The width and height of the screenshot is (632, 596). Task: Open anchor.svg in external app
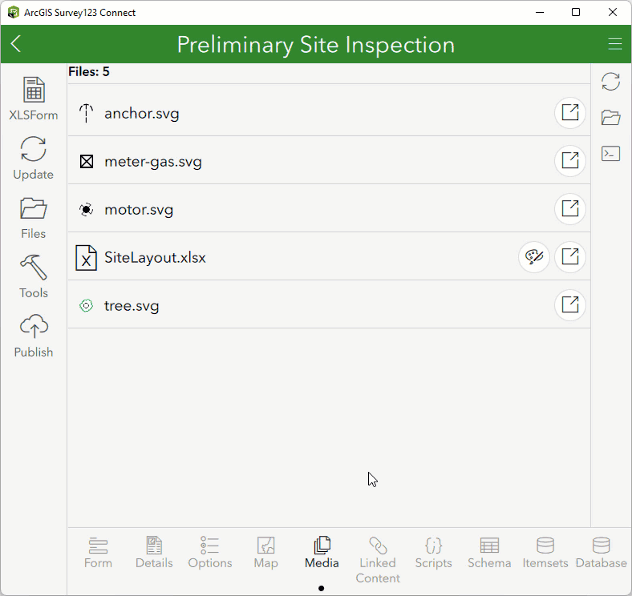[570, 112]
